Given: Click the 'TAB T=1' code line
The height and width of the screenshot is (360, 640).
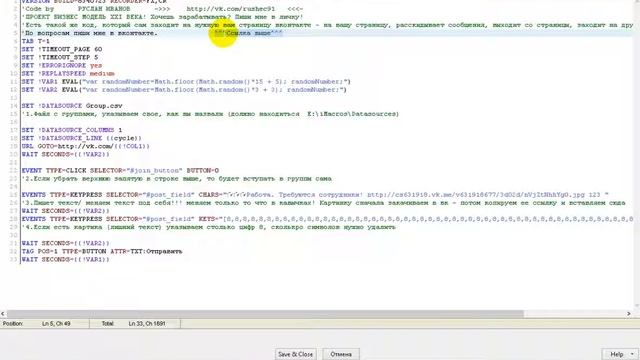Looking at the screenshot, I should coord(36,41).
